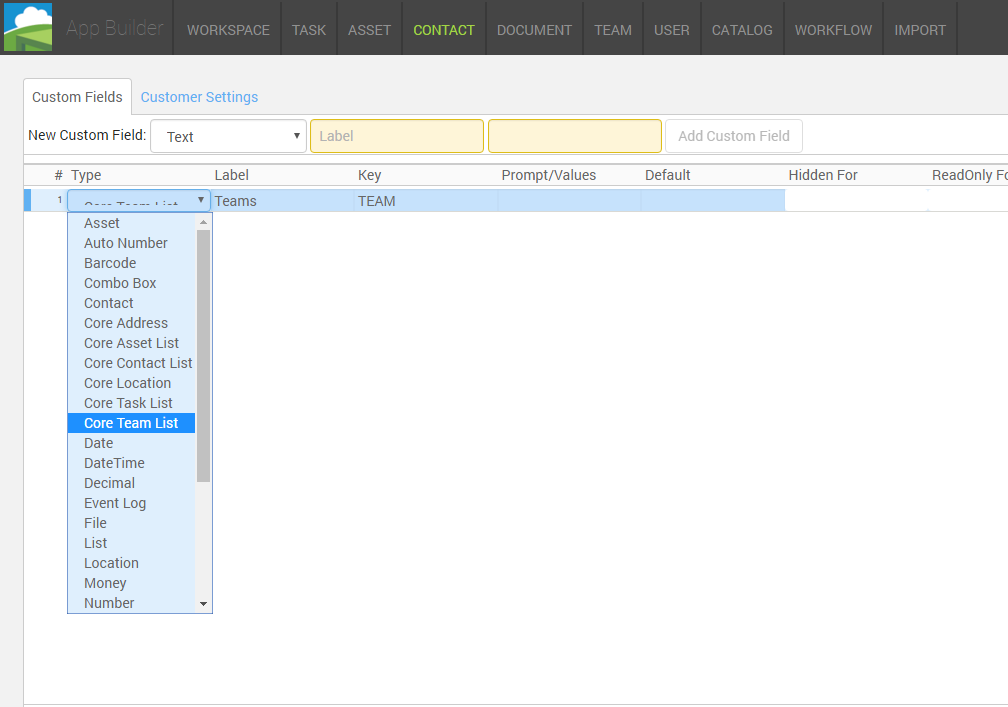Click the Add Custom Field button
1008x707 pixels.
[x=733, y=136]
